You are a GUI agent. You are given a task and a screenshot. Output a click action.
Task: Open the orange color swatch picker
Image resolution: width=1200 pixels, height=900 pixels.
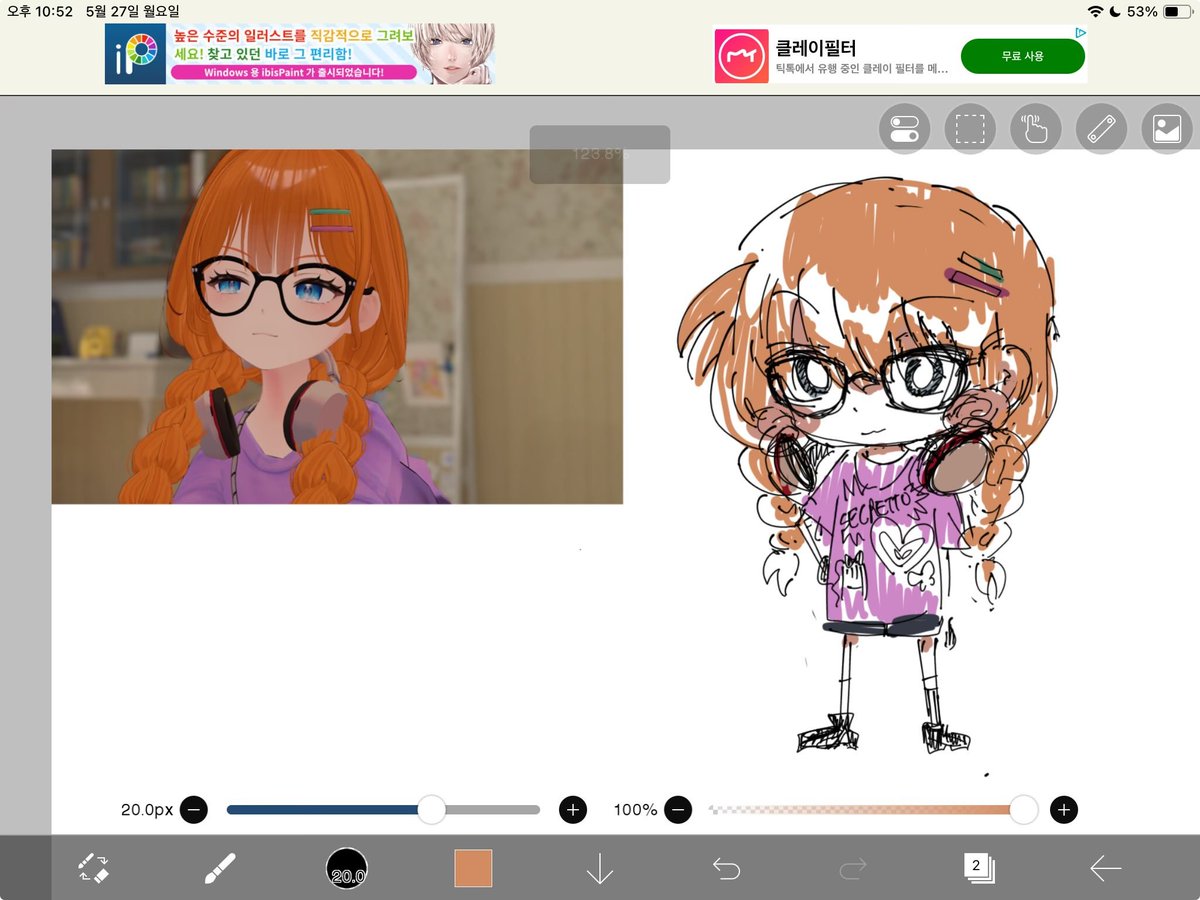473,868
